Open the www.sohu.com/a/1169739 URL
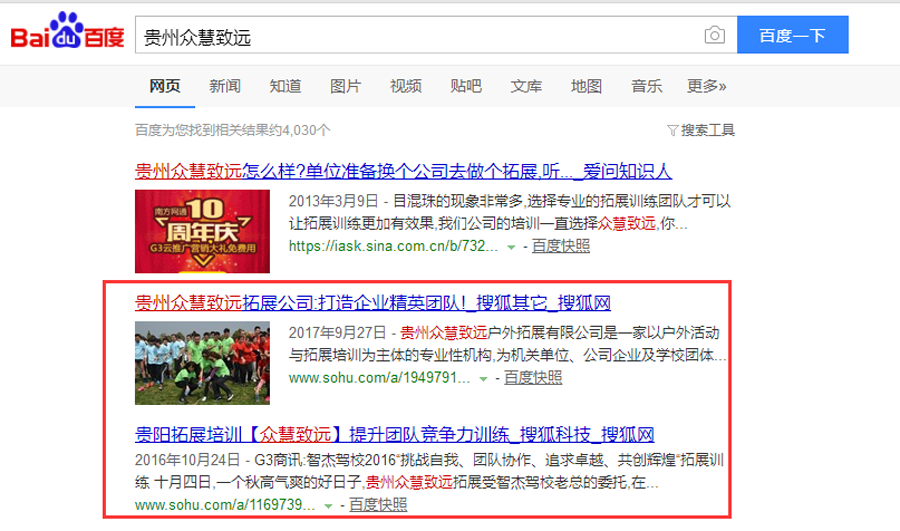 (225, 505)
